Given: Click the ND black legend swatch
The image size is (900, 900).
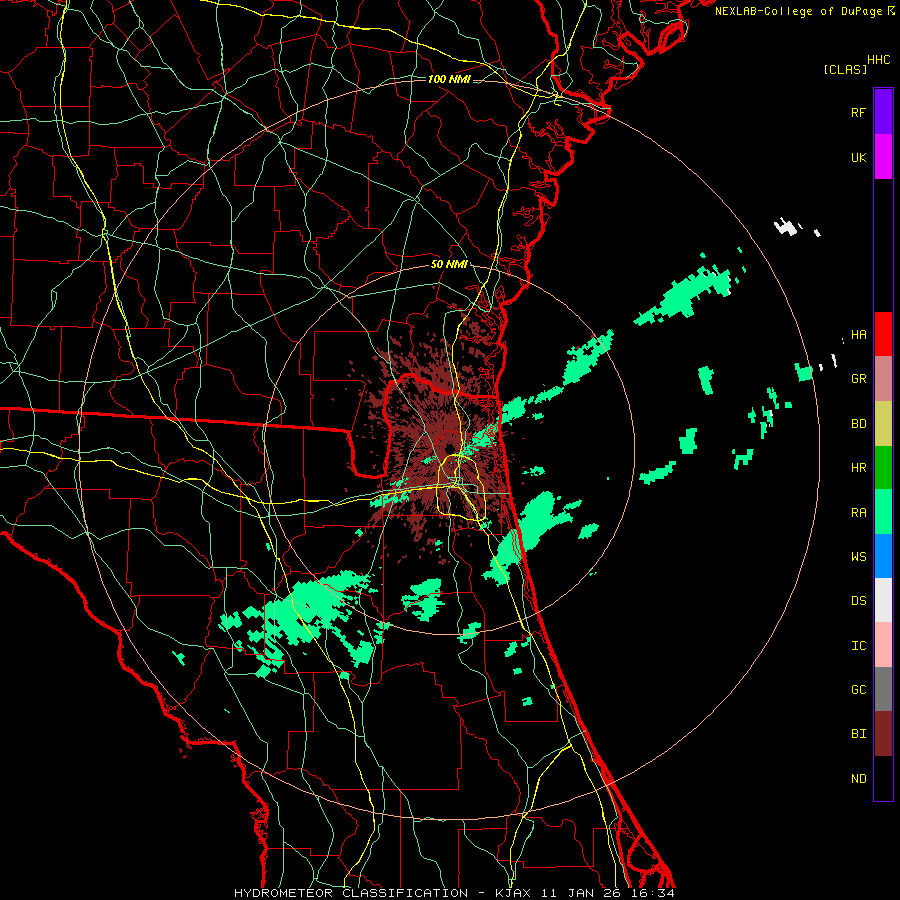Looking at the screenshot, I should pyautogui.click(x=883, y=778).
